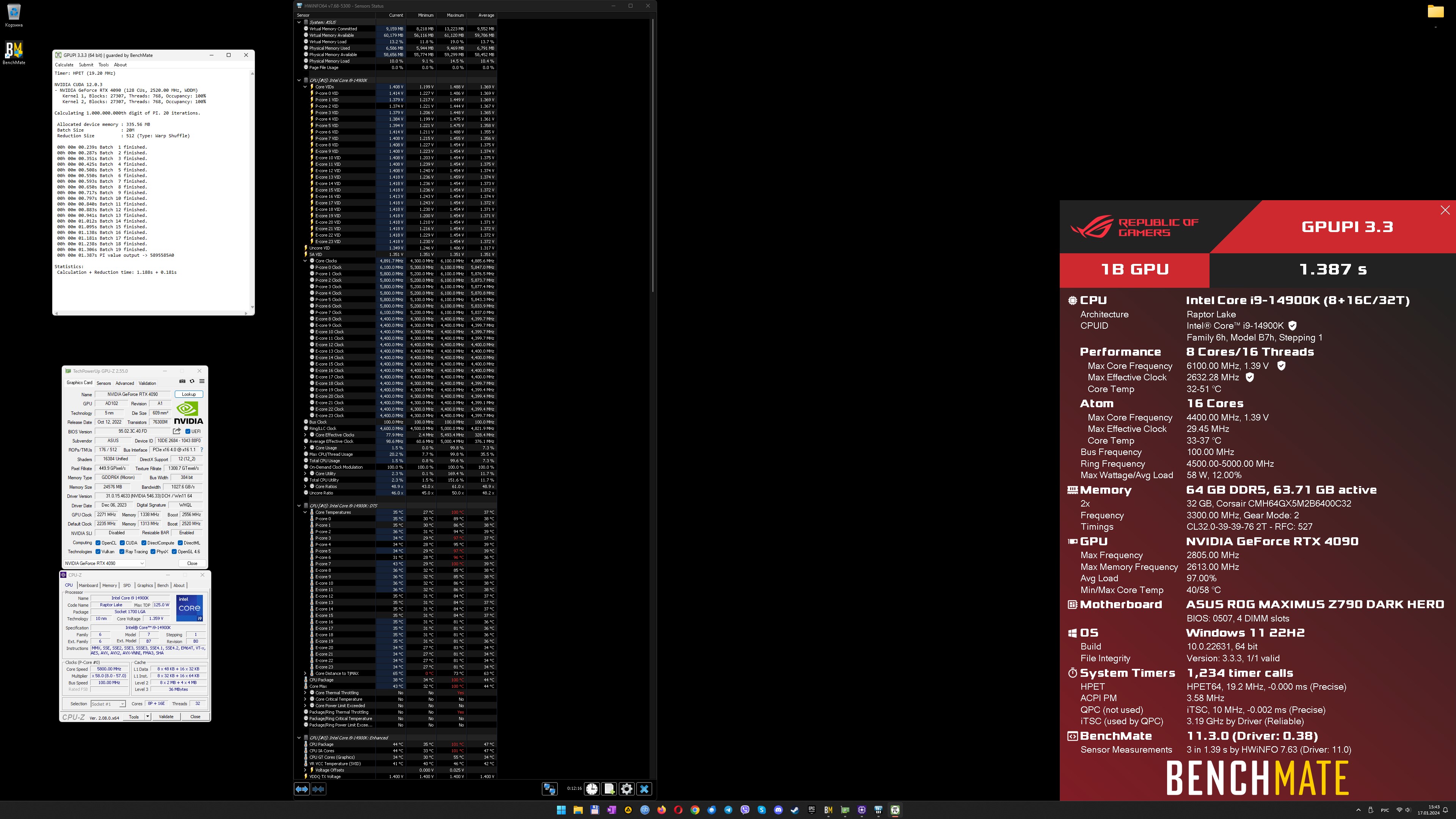Image resolution: width=1456 pixels, height=819 pixels.
Task: Click the Windows Start button
Action: [561, 810]
